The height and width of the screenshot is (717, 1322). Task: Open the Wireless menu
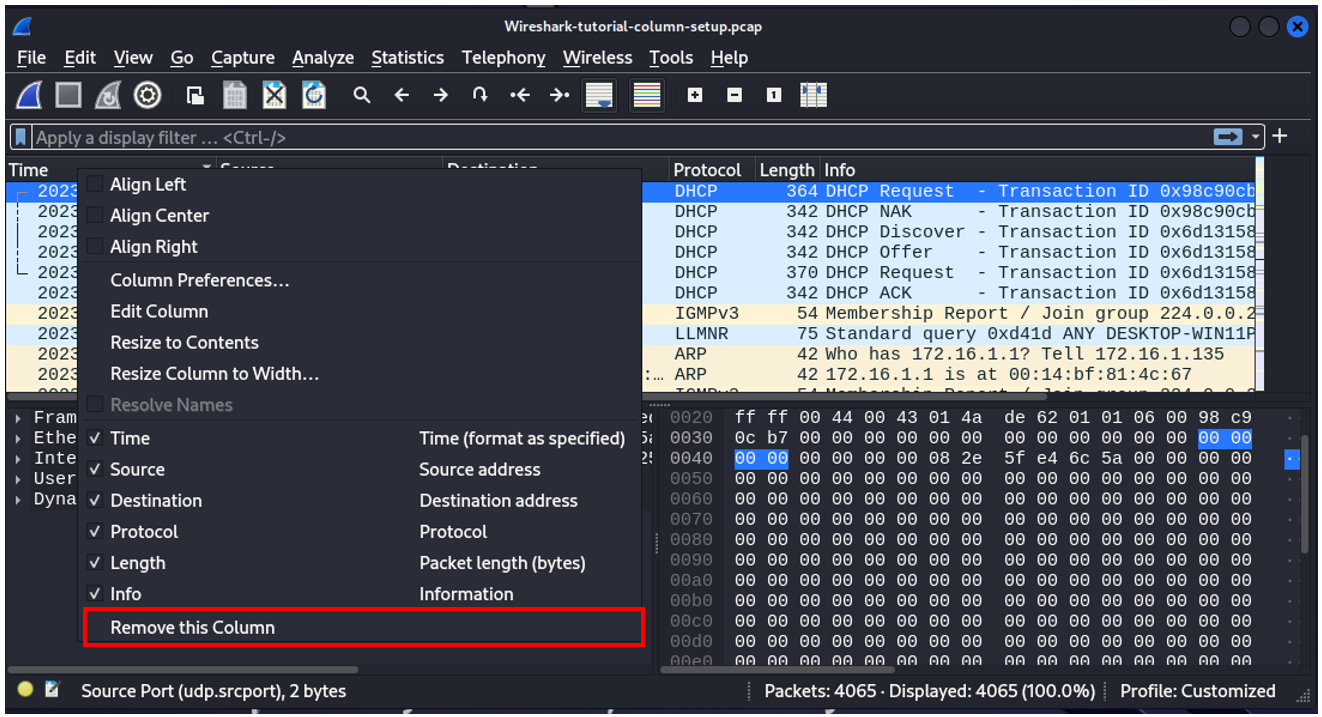[597, 57]
